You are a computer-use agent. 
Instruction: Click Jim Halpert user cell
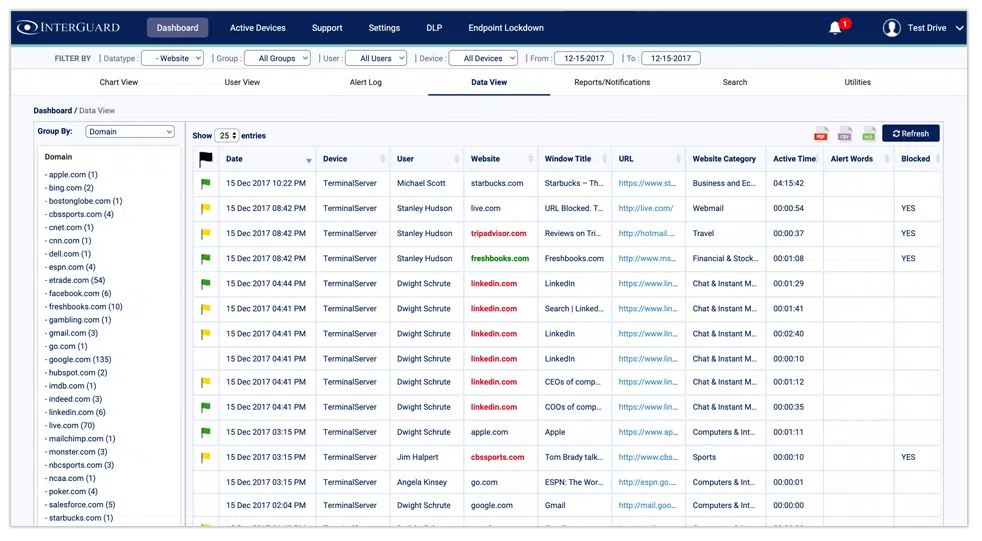point(418,457)
